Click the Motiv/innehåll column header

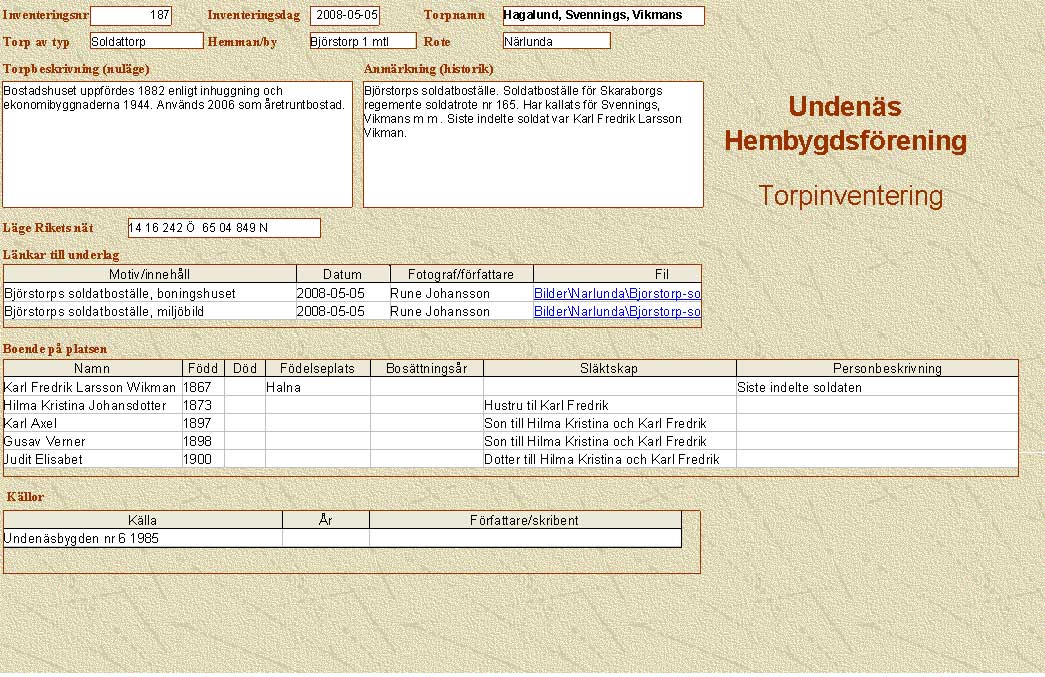pyautogui.click(x=150, y=274)
